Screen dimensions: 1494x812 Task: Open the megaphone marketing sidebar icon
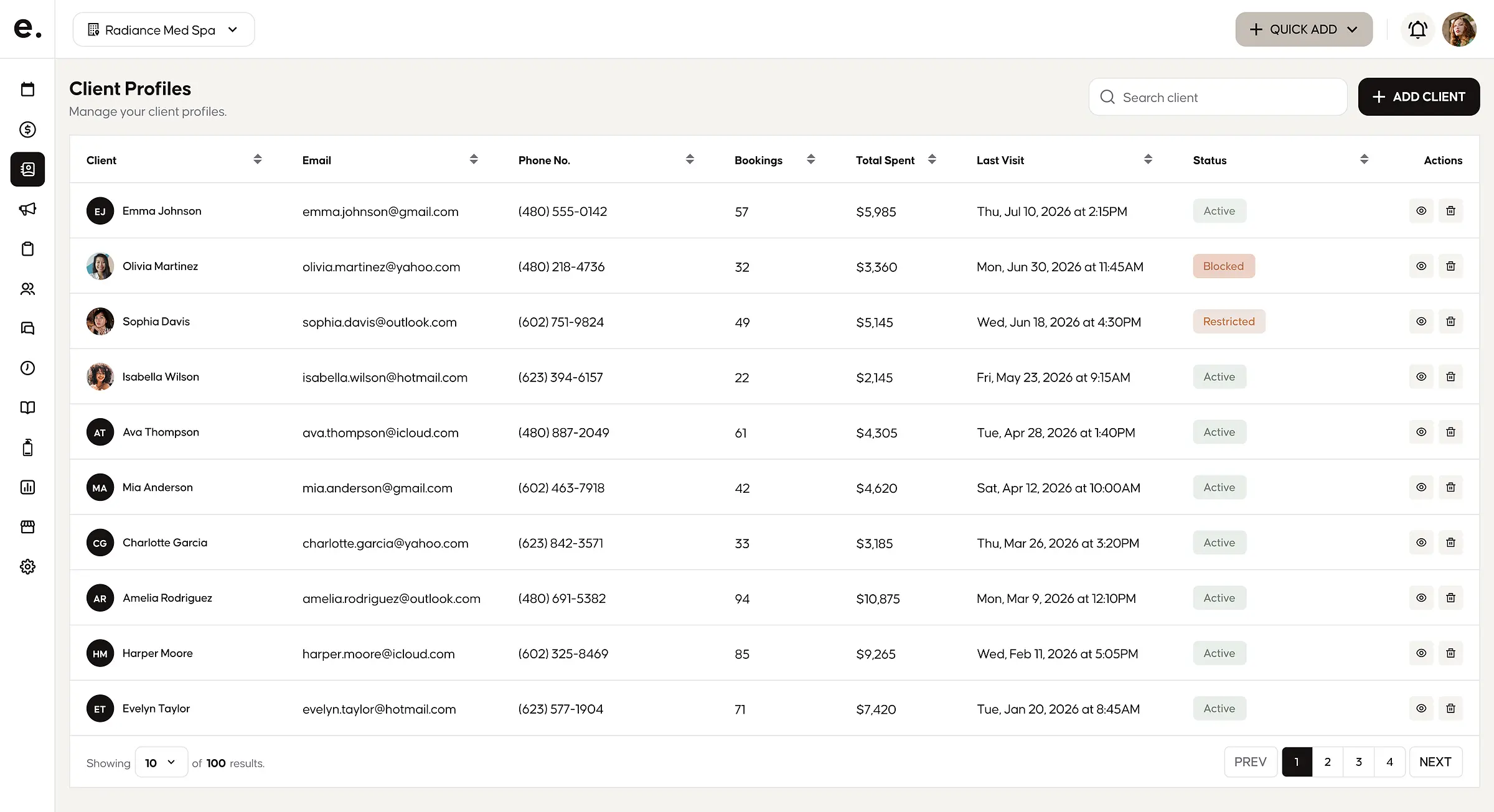point(27,209)
